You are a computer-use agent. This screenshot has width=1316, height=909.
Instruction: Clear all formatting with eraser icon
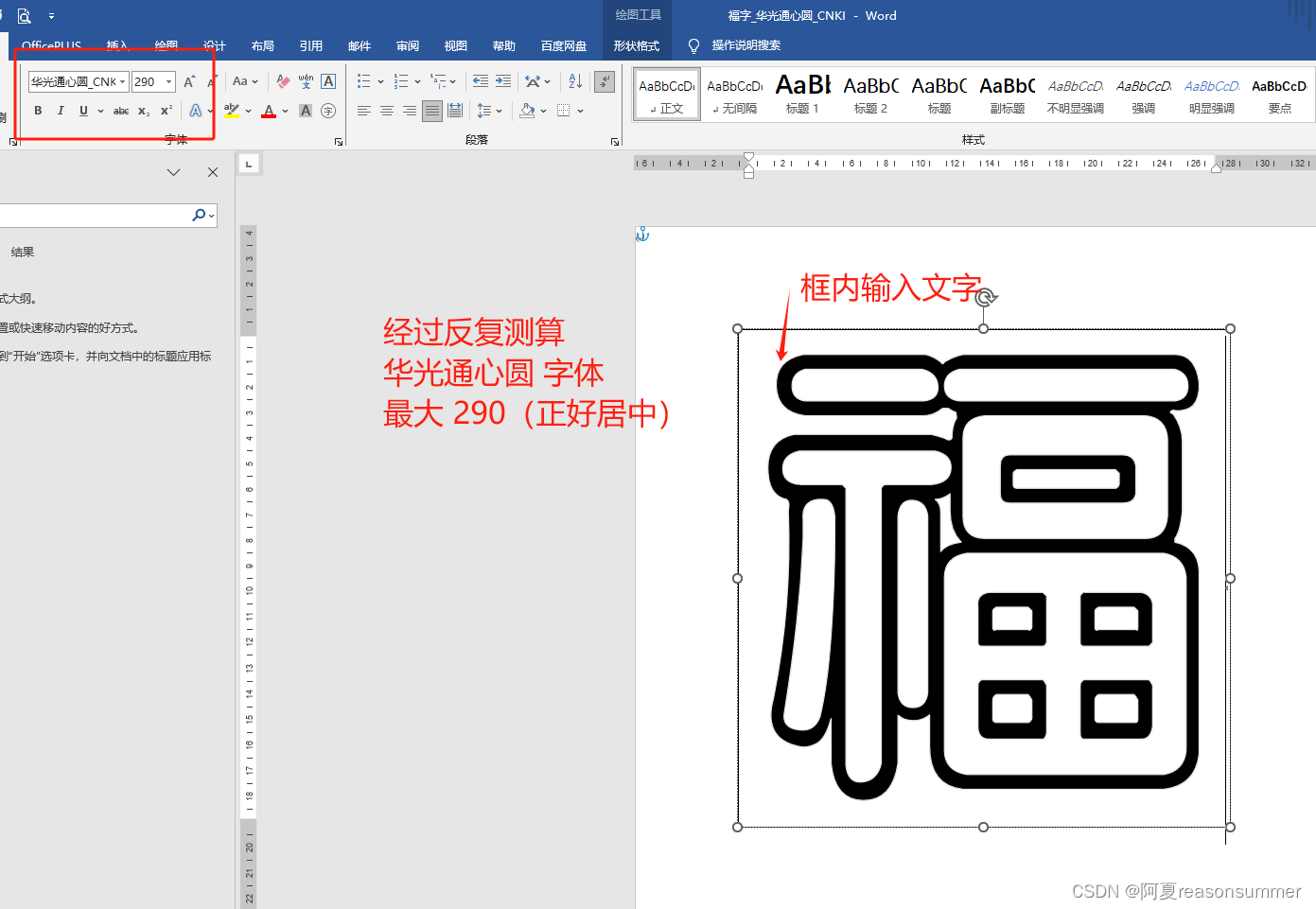(283, 81)
